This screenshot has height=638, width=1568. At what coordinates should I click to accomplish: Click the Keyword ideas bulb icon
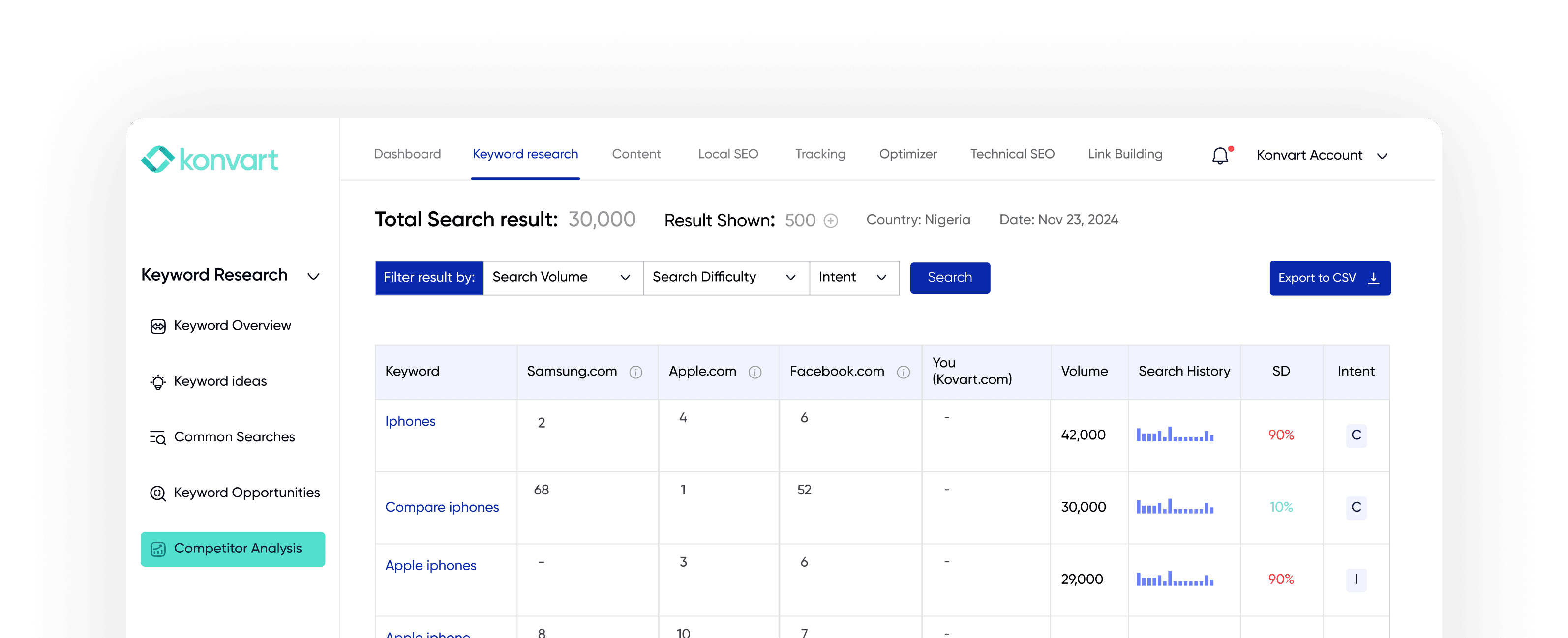coord(158,381)
